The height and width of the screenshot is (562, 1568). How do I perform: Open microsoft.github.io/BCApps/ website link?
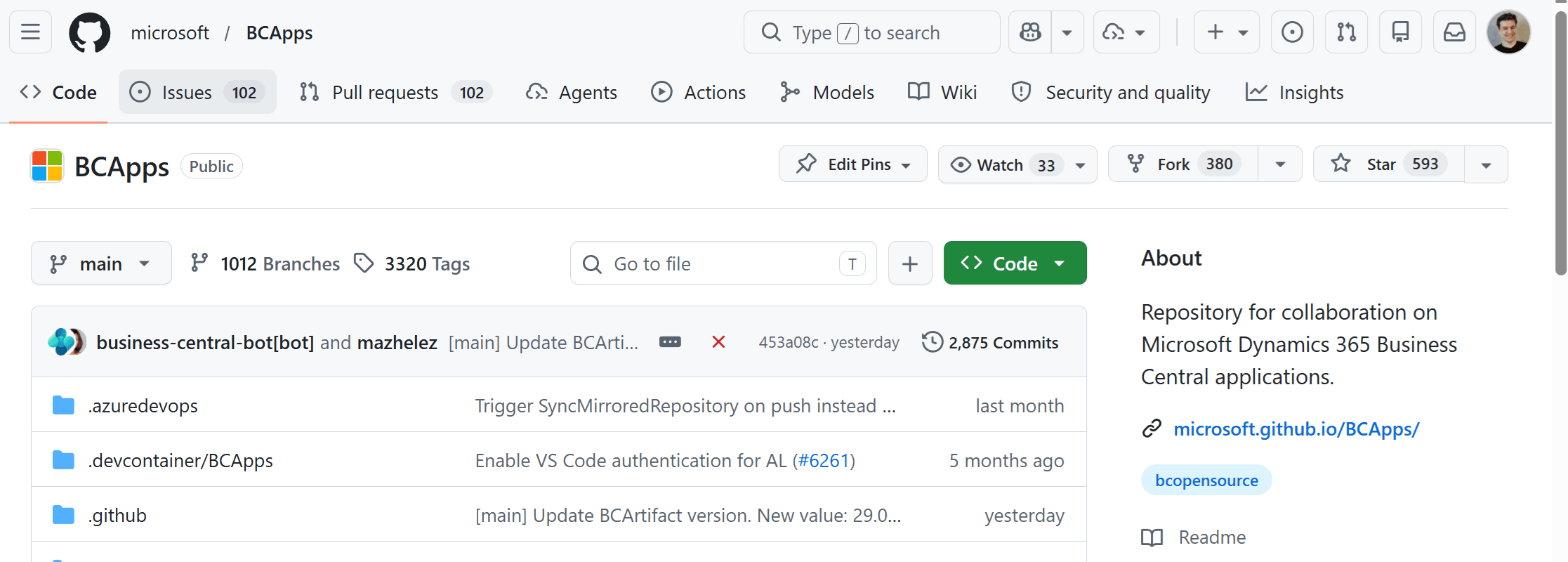point(1296,429)
